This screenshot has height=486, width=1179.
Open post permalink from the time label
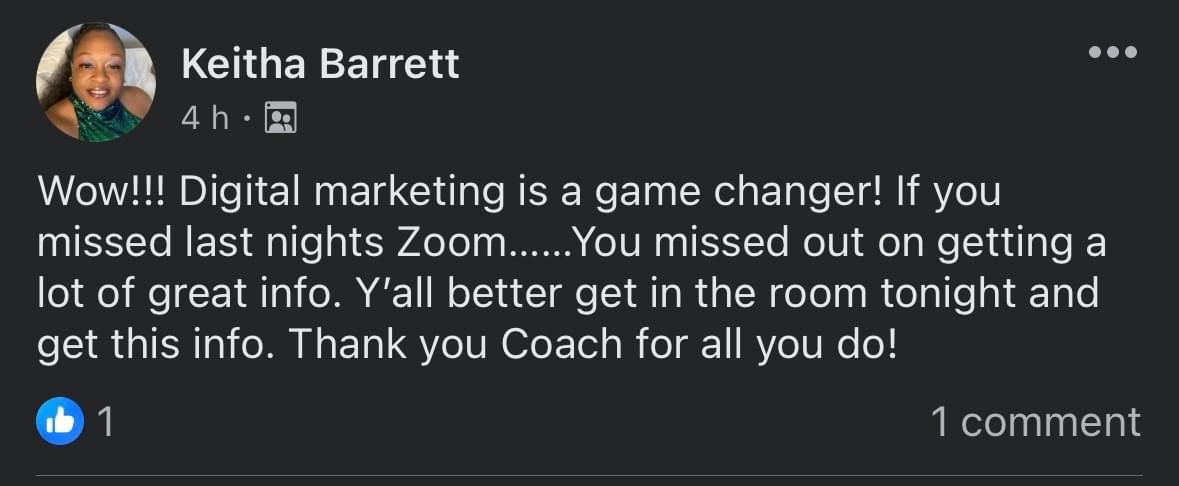(x=204, y=120)
